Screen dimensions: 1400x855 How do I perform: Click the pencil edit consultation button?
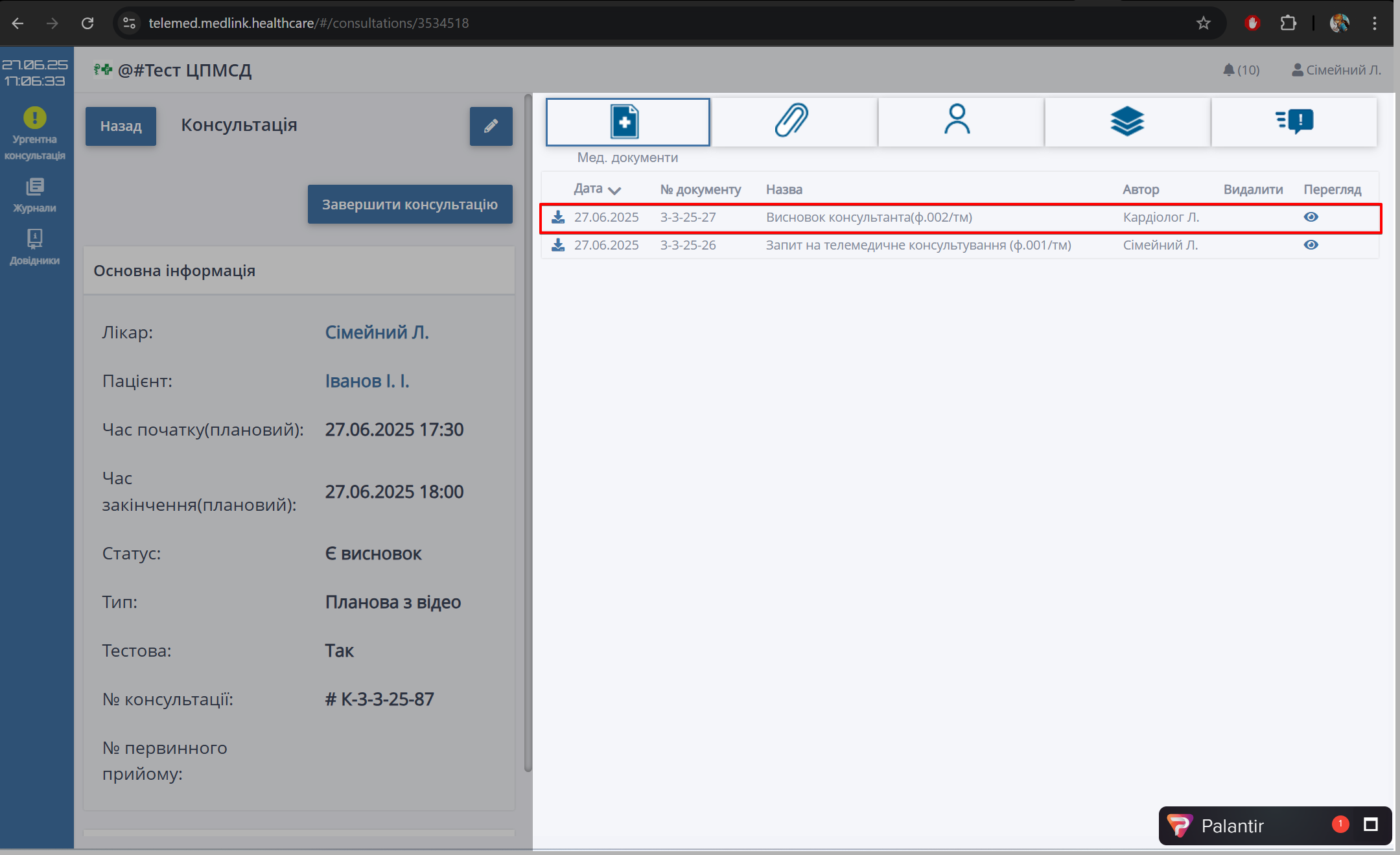491,126
